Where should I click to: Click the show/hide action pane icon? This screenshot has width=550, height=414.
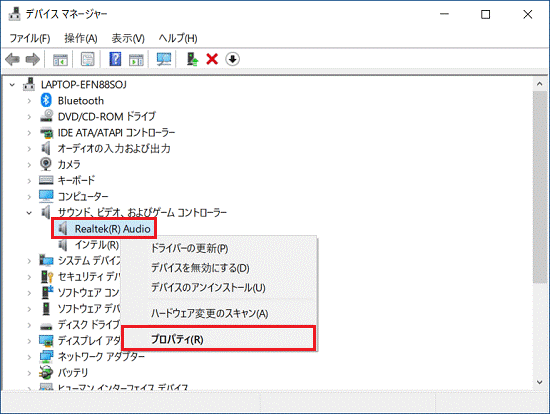(x=136, y=59)
